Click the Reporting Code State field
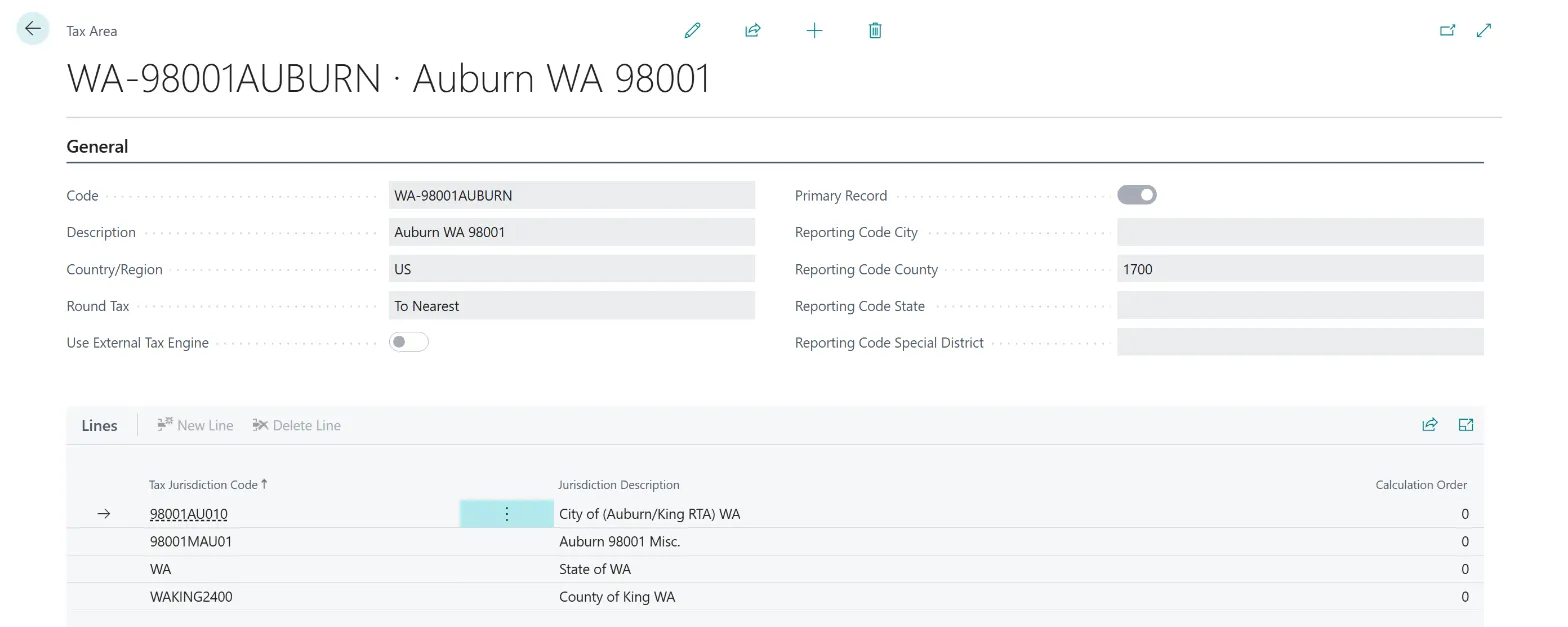This screenshot has width=1568, height=627. (x=1300, y=306)
